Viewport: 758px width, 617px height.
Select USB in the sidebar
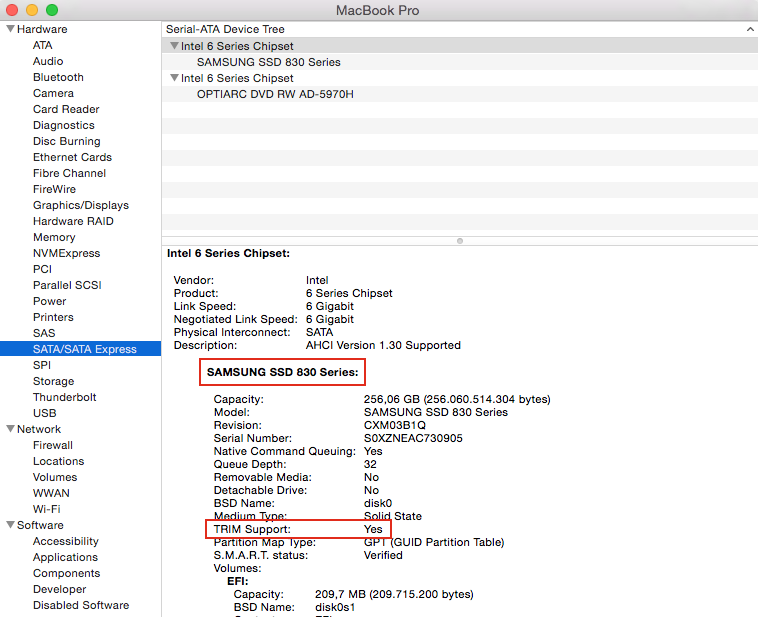pos(44,413)
